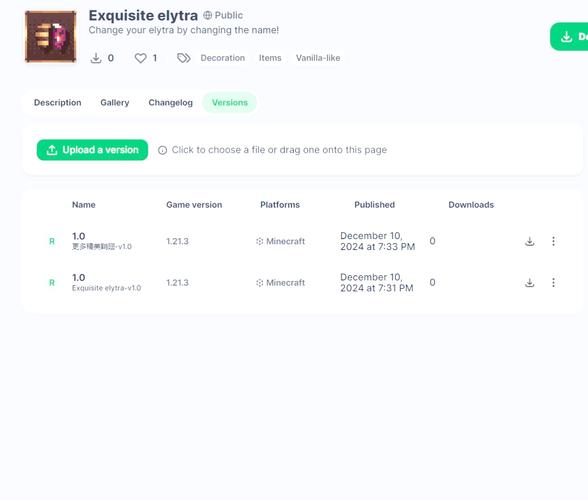Open the Exquisite elytra-v1.0 version entry
Screen dimensions: 588x500
tap(106, 282)
